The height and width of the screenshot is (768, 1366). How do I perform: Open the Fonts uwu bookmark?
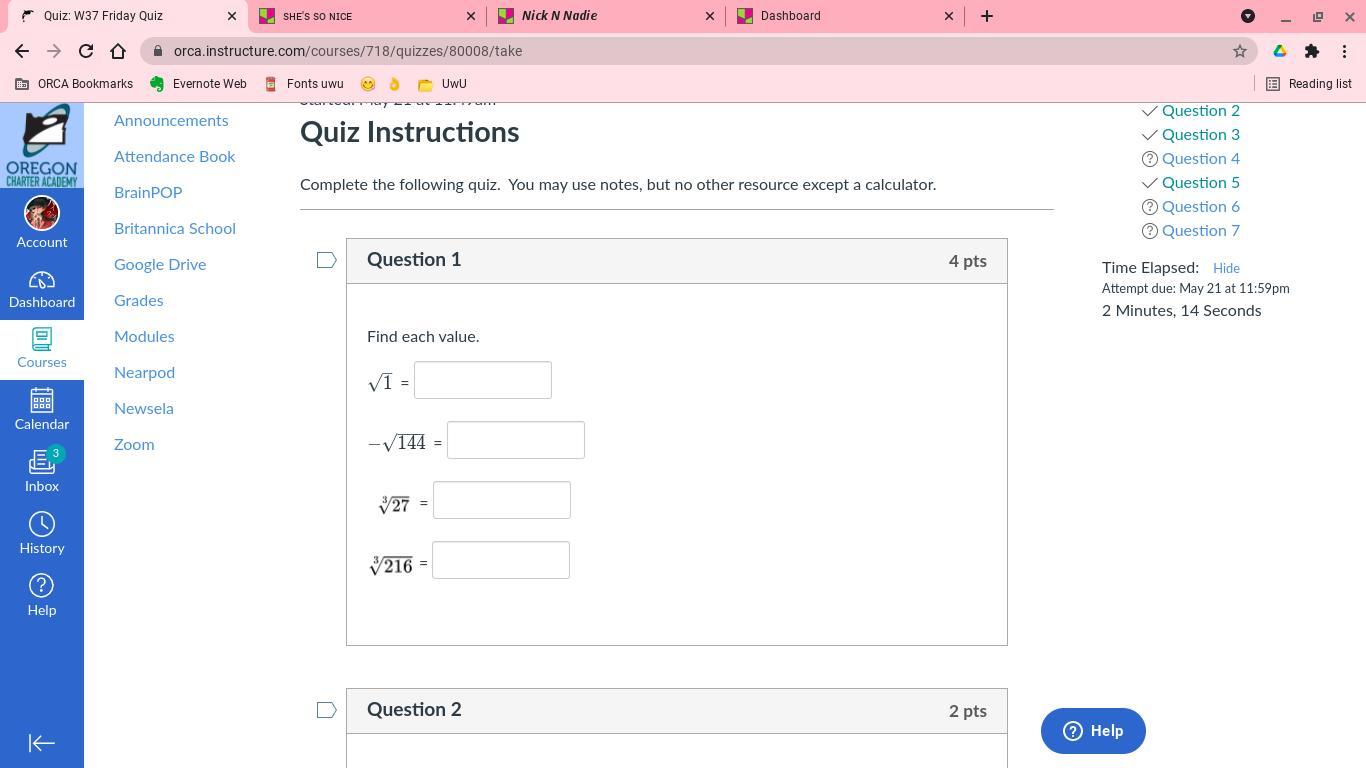304,84
